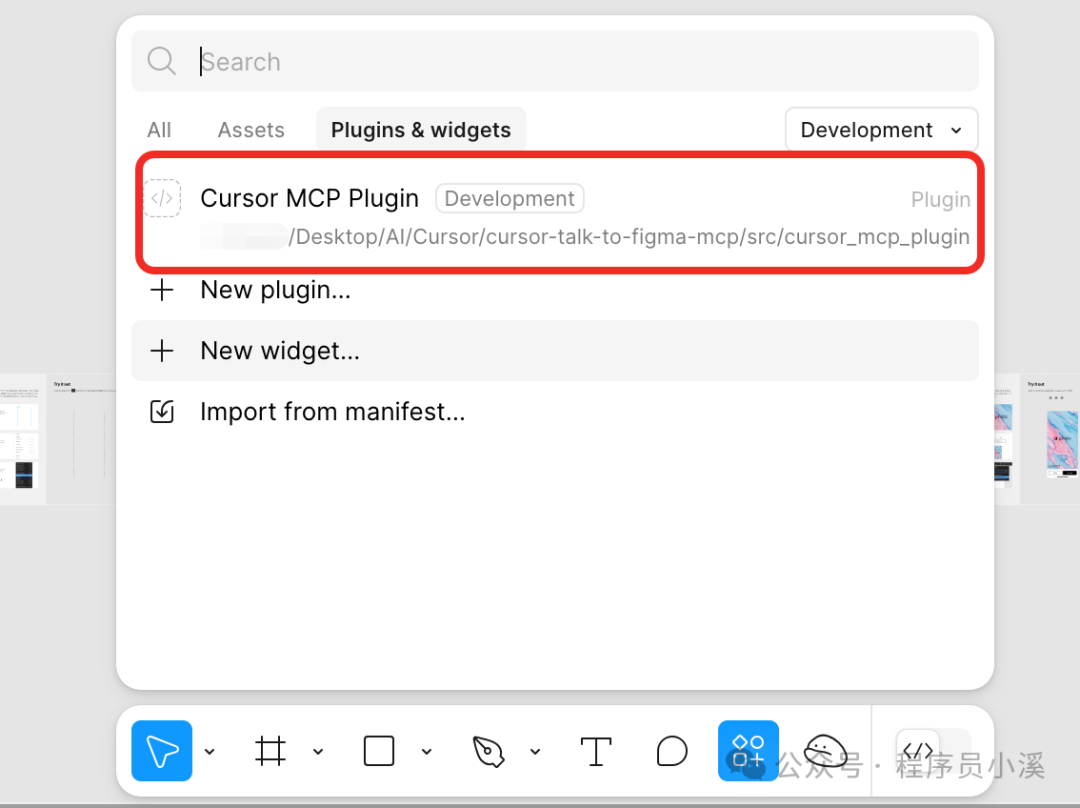Switch to the Assets tab
This screenshot has width=1080, height=808.
[250, 129]
